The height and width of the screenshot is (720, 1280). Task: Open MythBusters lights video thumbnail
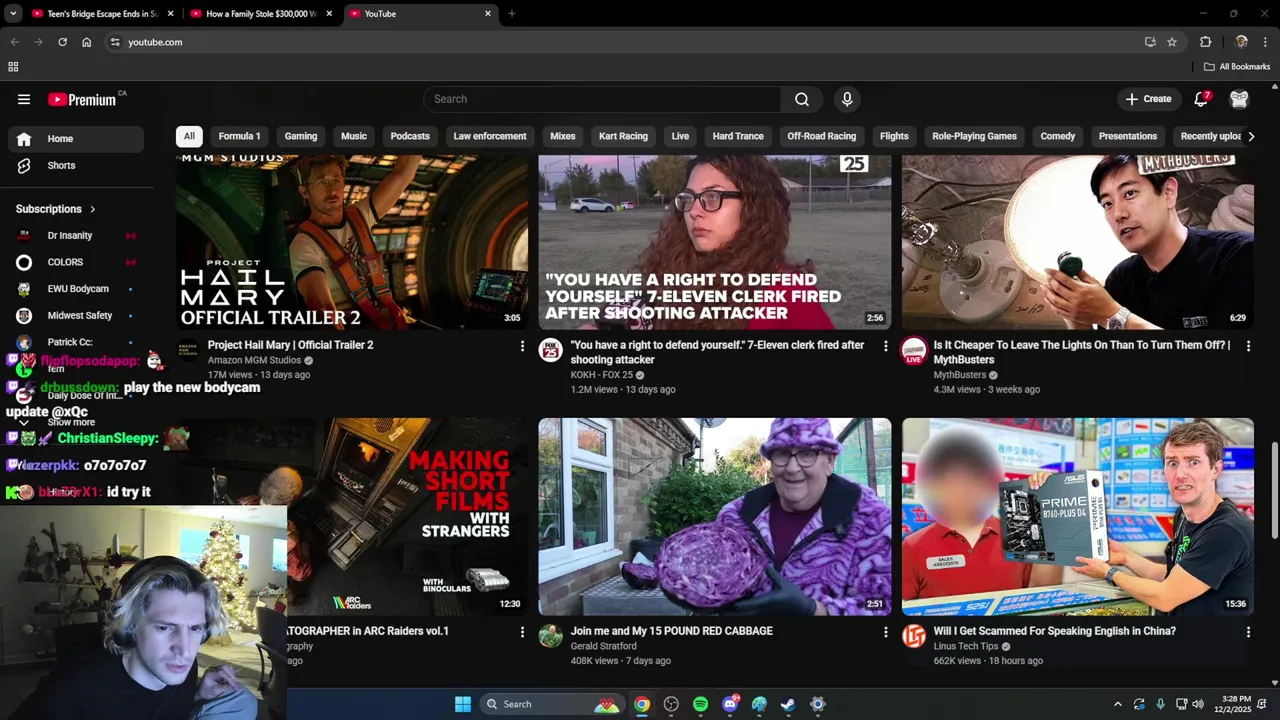click(1078, 242)
